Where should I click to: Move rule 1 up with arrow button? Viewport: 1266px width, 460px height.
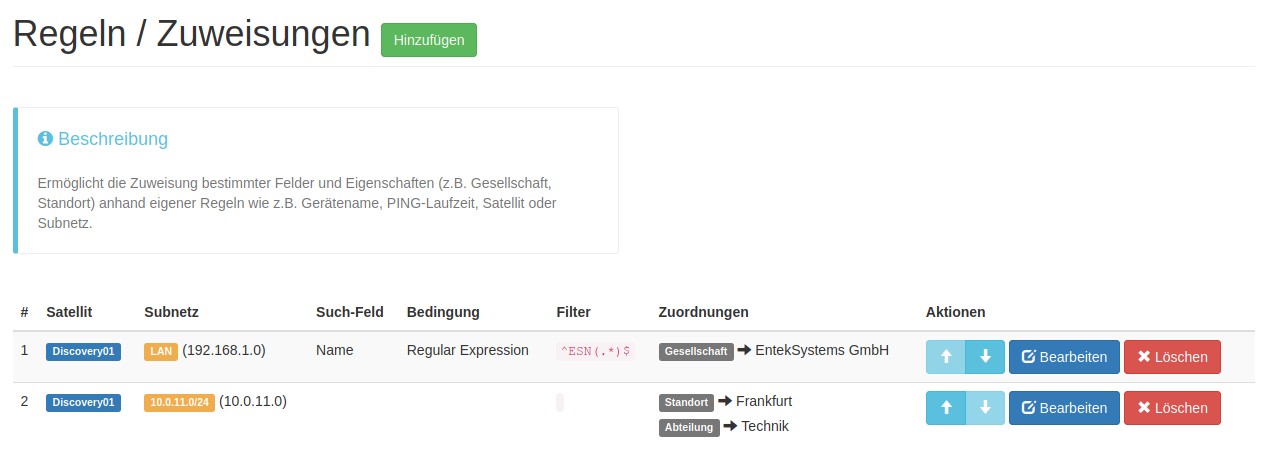pyautogui.click(x=945, y=357)
